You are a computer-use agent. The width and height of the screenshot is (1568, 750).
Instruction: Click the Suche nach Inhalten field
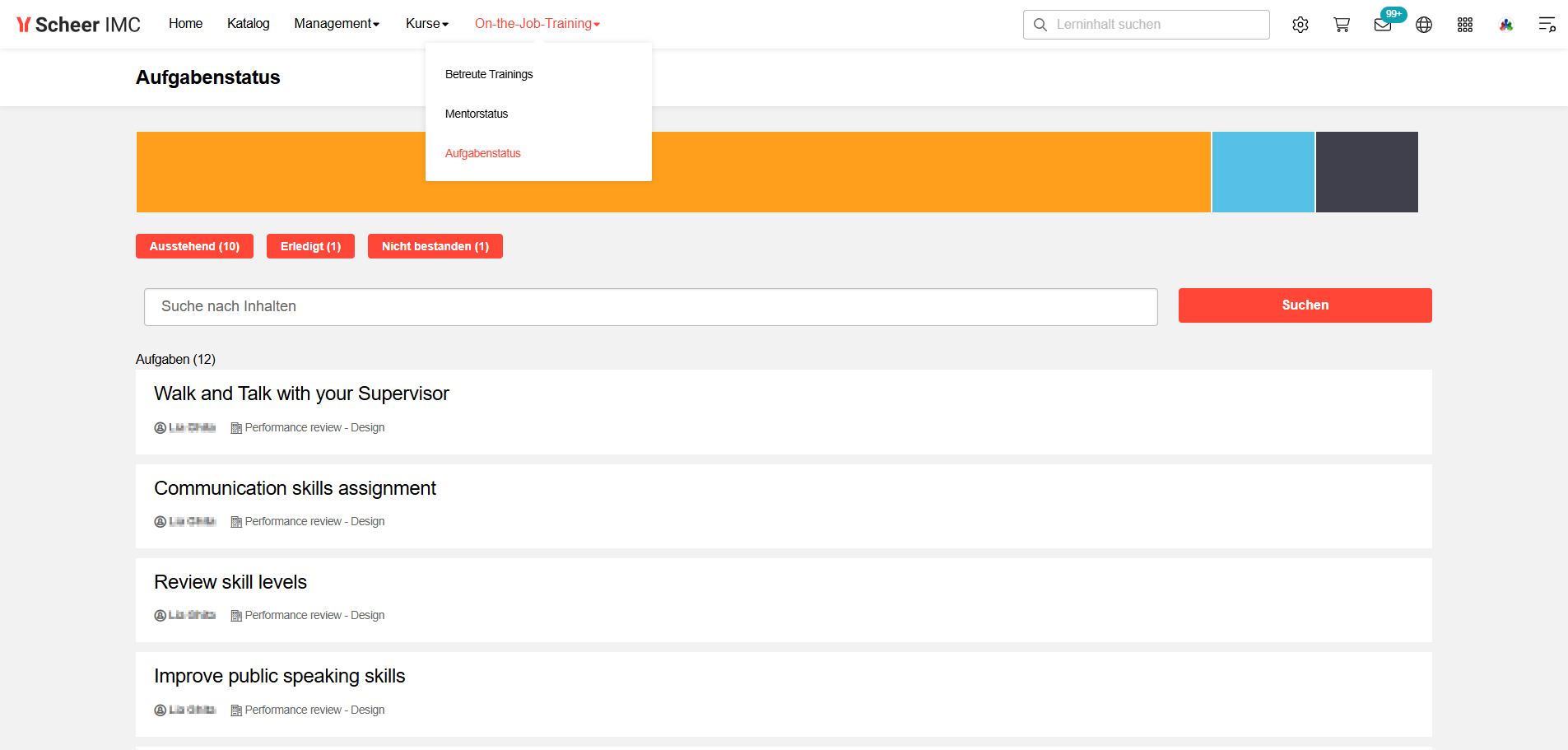click(x=650, y=306)
